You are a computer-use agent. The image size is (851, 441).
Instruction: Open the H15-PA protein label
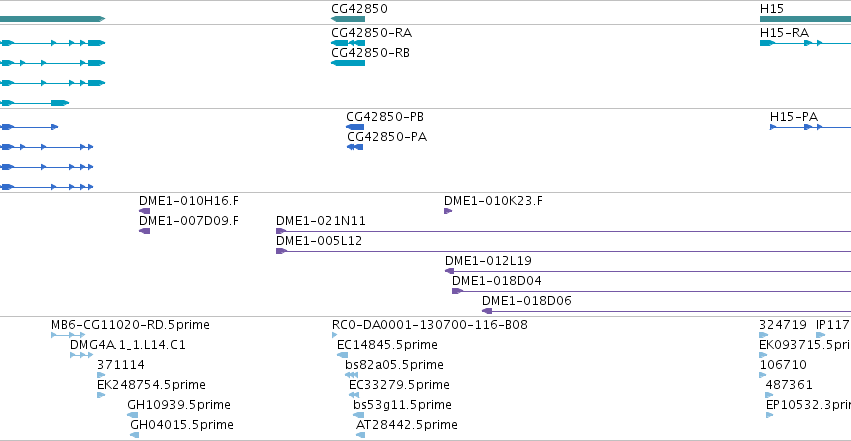coord(793,117)
